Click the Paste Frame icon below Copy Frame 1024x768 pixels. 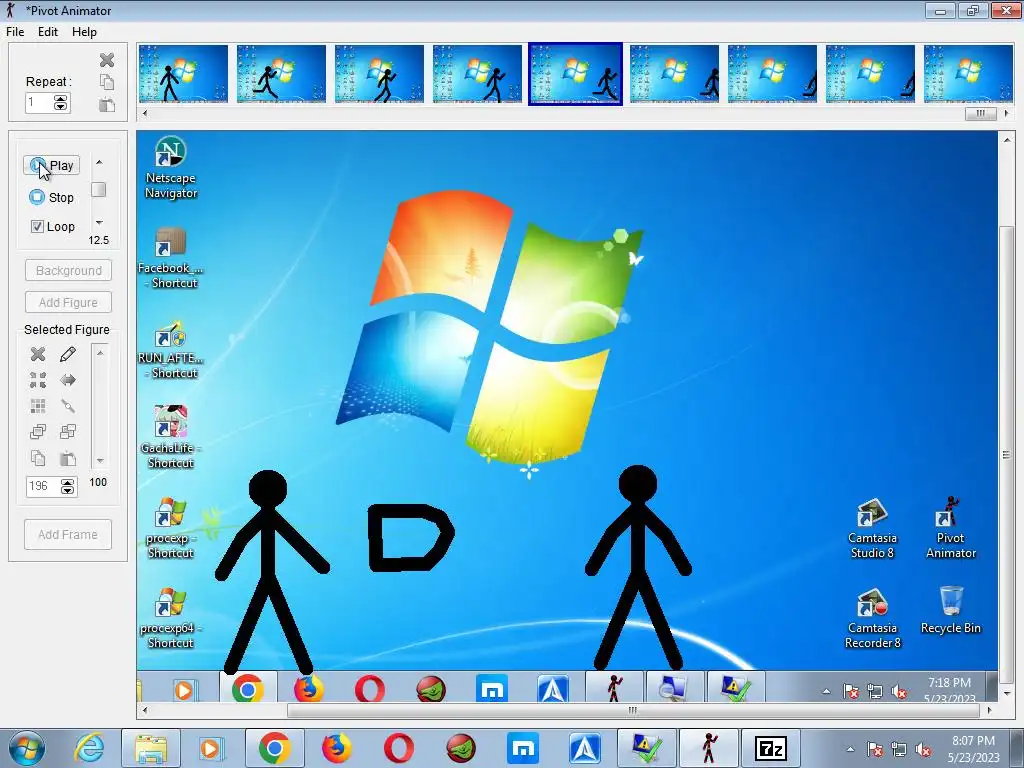click(x=107, y=104)
